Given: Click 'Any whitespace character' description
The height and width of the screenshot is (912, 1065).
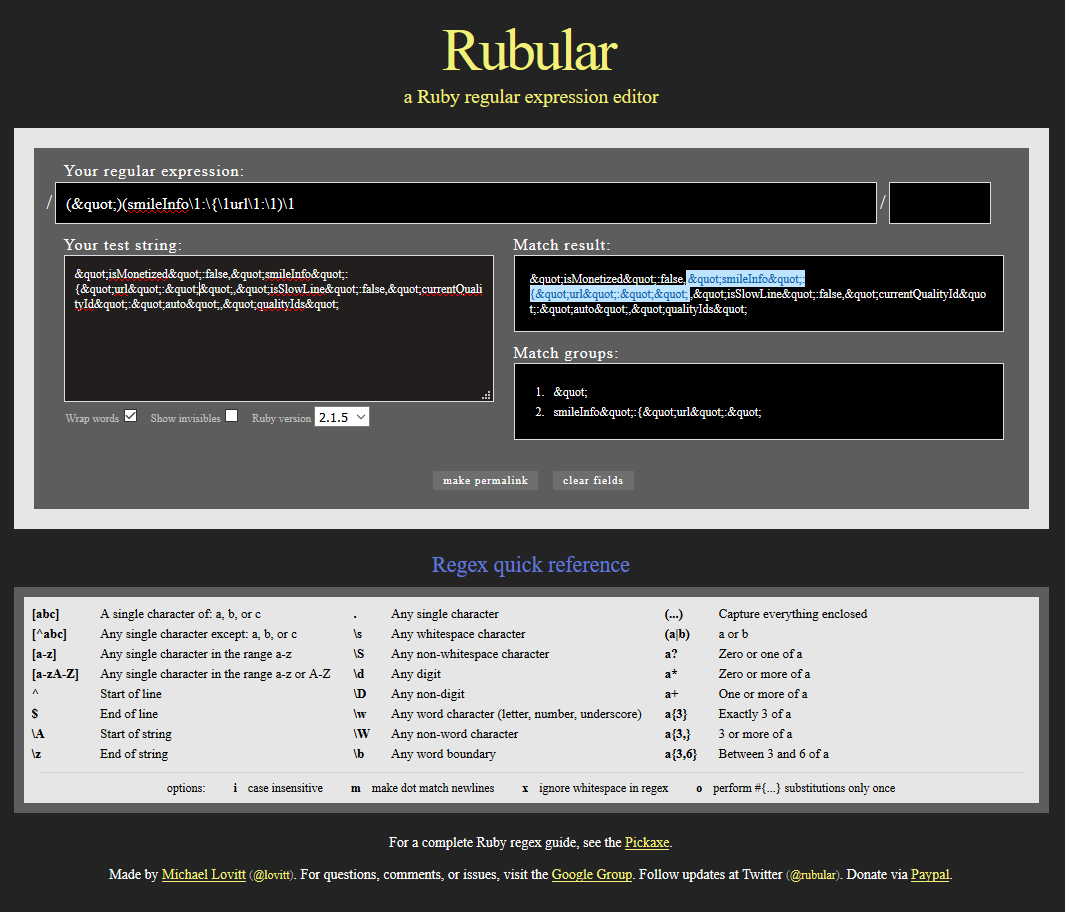Looking at the screenshot, I should coord(458,634).
